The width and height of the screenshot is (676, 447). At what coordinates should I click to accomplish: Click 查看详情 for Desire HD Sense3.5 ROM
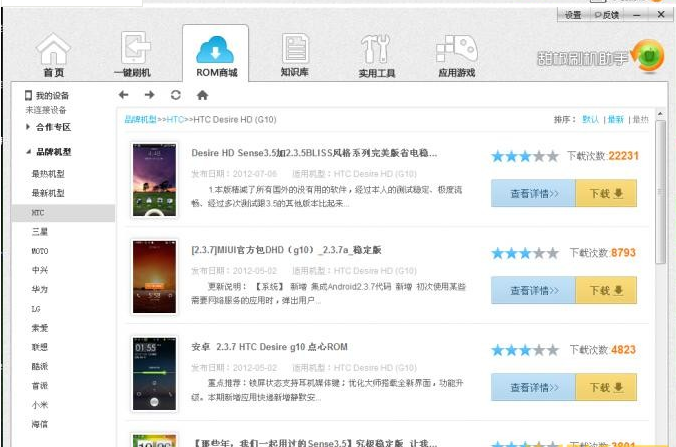pyautogui.click(x=533, y=194)
